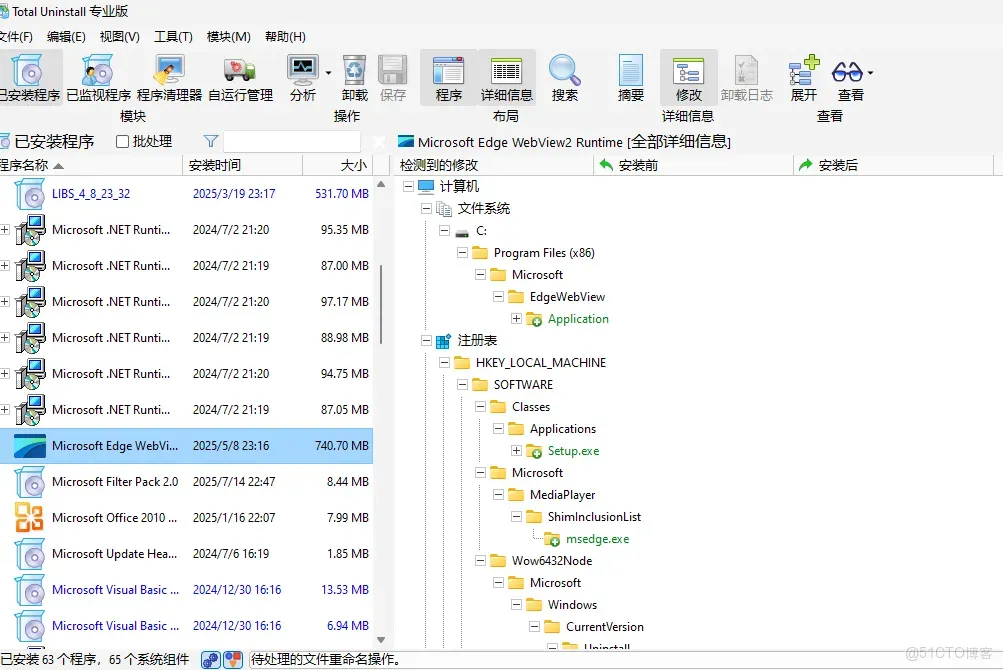
Task: Click inside the filter text input field
Action: click(x=292, y=141)
